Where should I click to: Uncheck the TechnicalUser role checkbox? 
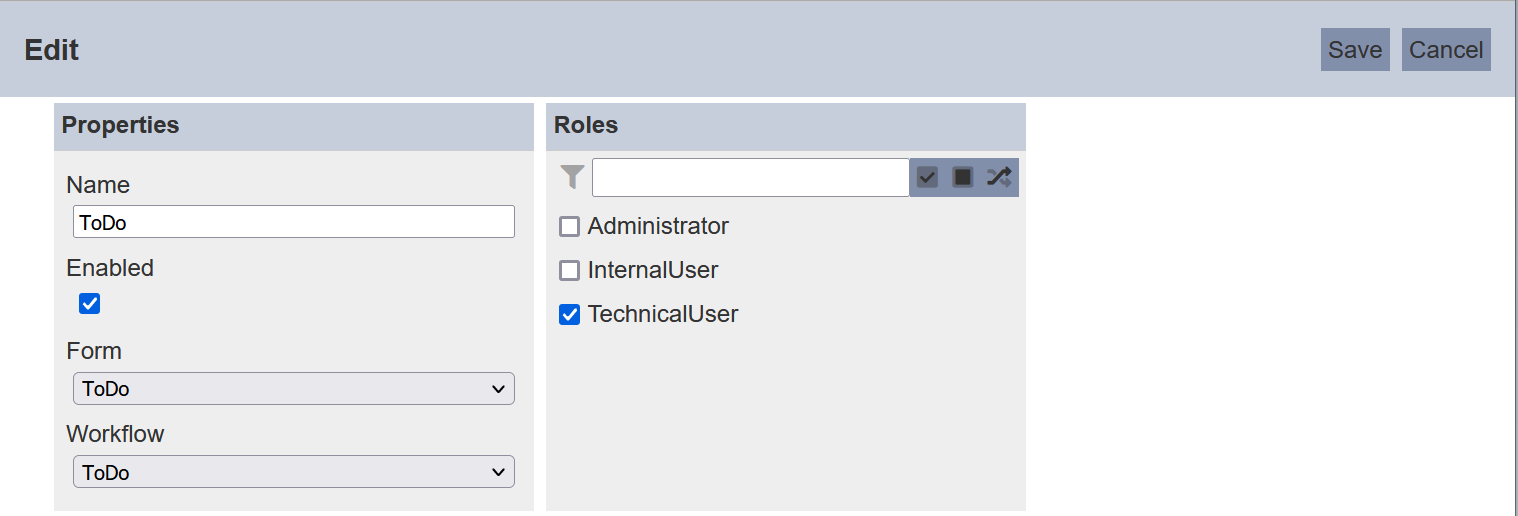[569, 315]
